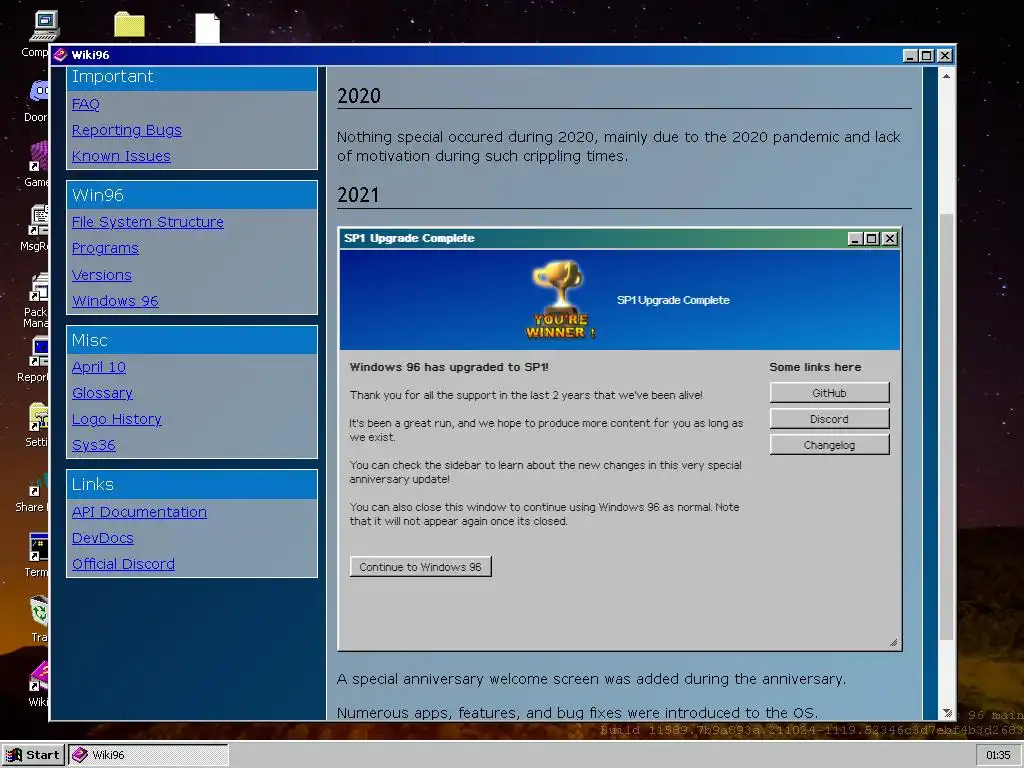This screenshot has width=1024, height=768.
Task: Click the Wiki96 title bar book icon
Action: coord(61,55)
